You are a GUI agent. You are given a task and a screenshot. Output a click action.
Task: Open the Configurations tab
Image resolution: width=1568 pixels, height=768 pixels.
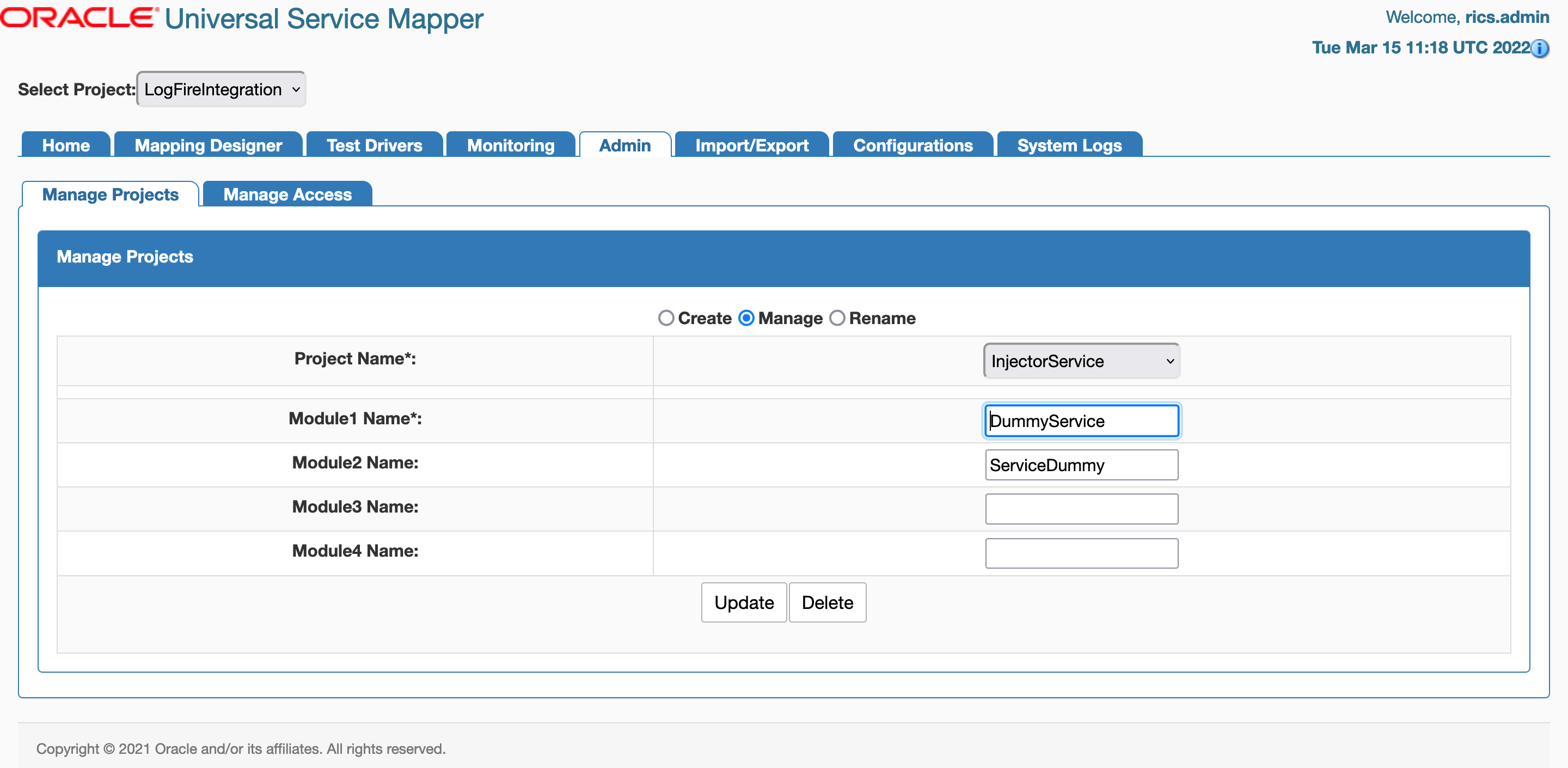(x=912, y=145)
